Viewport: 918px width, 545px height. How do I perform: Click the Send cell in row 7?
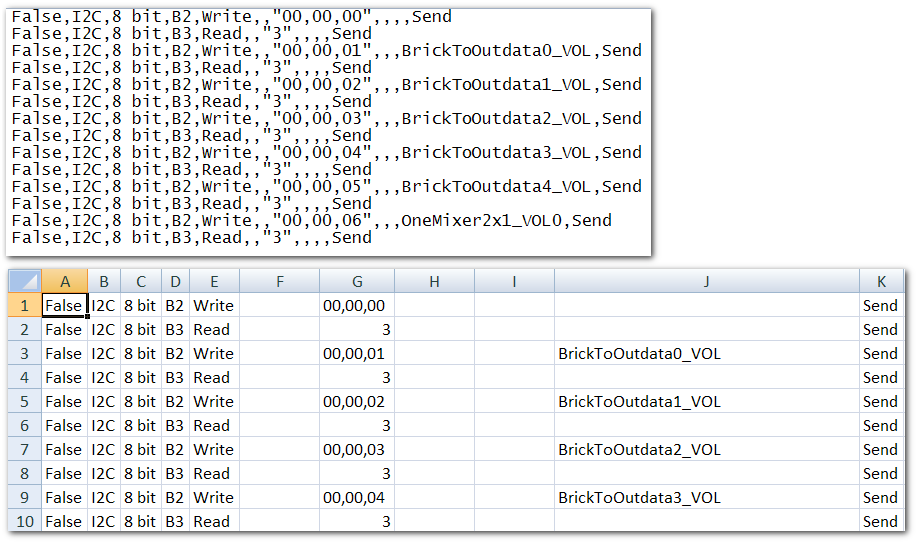pos(880,450)
